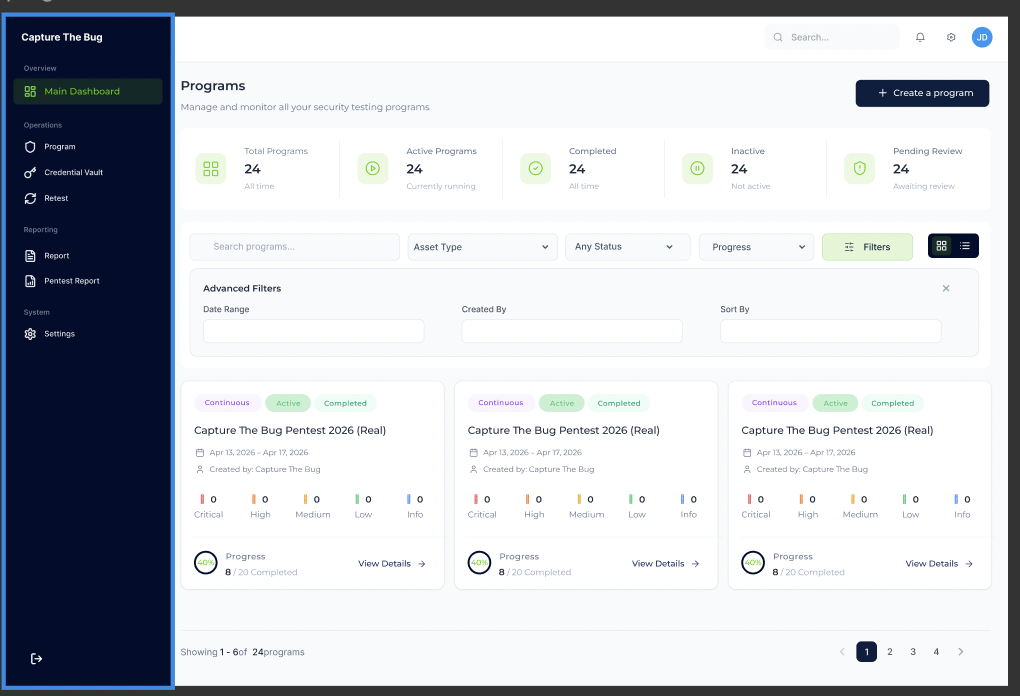The height and width of the screenshot is (696, 1020).
Task: Click the 40% progress ring on first card
Action: [206, 563]
